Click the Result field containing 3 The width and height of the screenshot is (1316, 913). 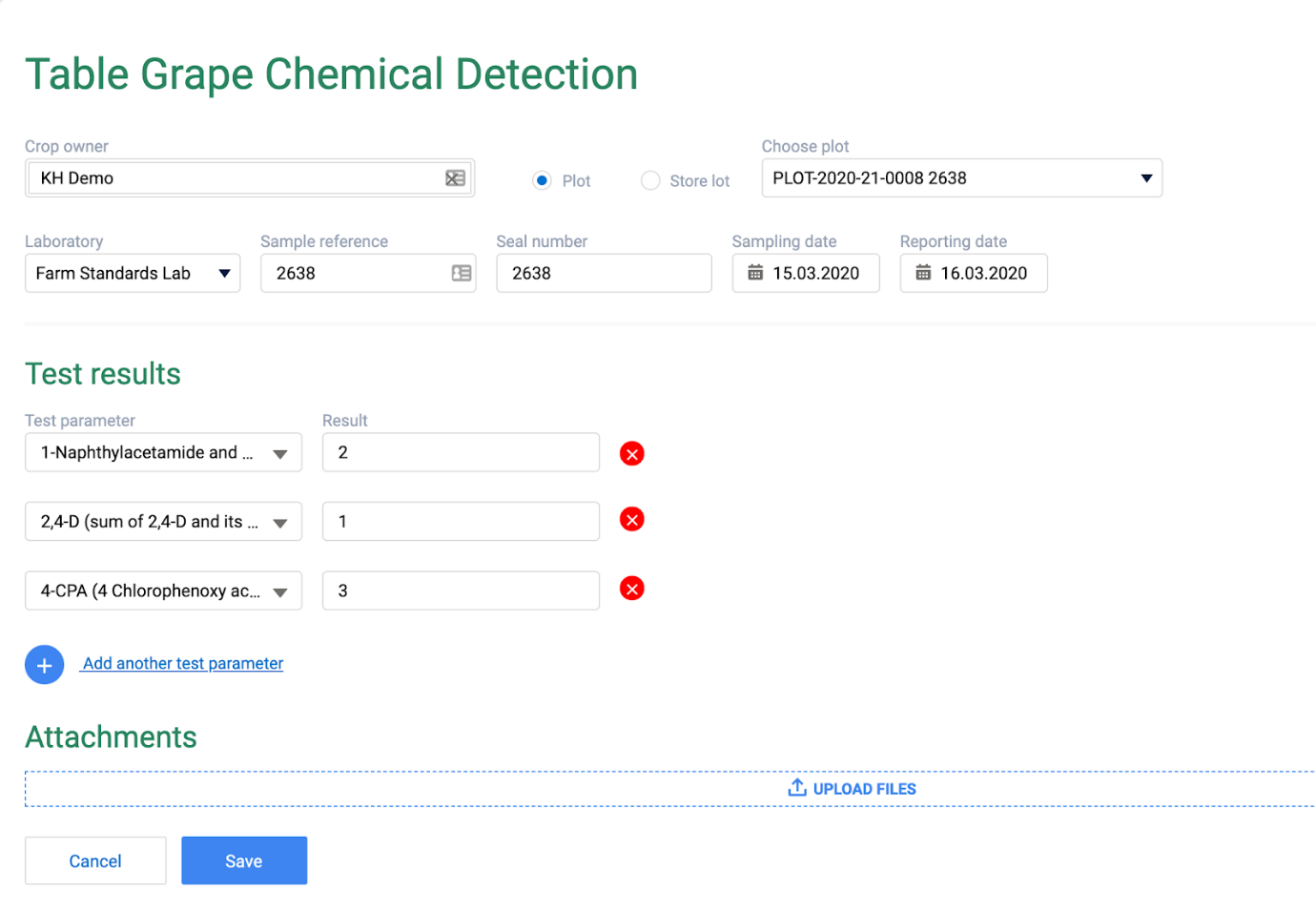click(461, 591)
